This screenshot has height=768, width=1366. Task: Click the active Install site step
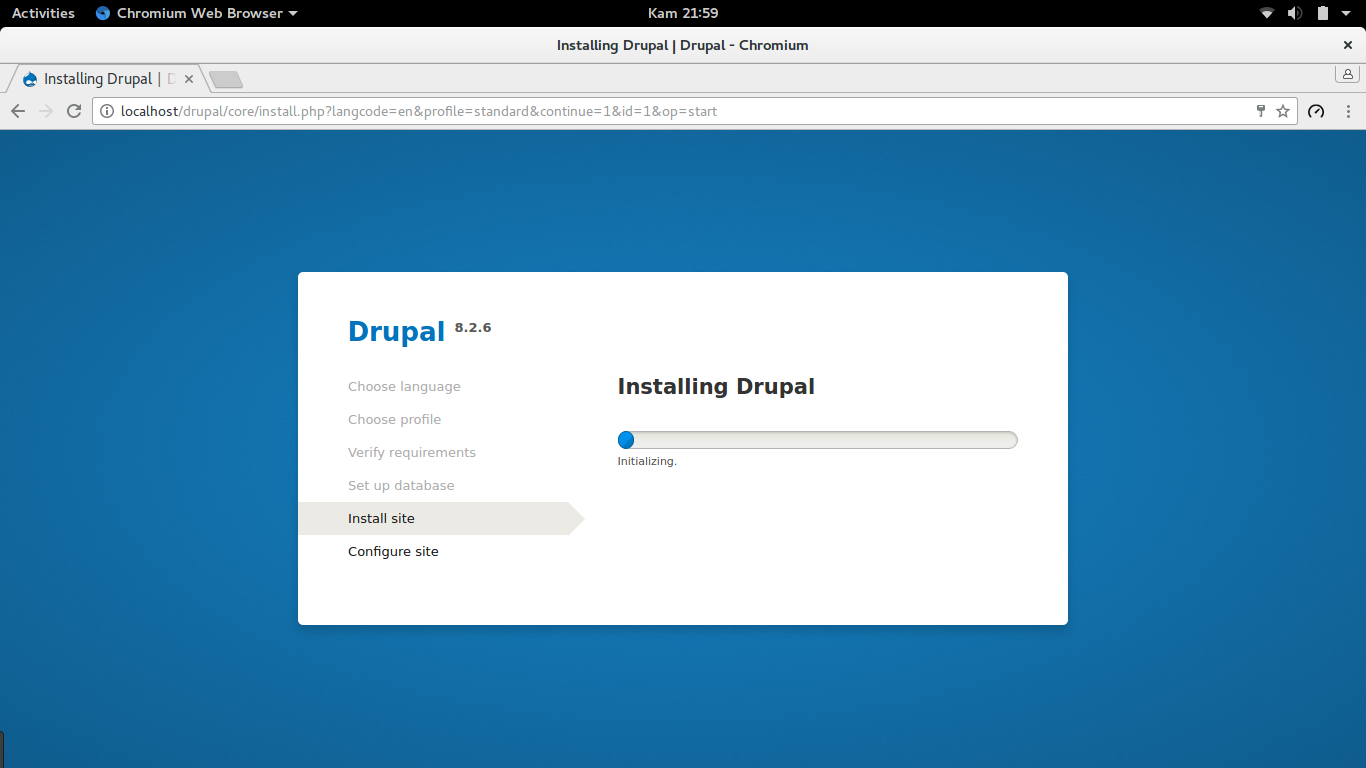[441, 518]
